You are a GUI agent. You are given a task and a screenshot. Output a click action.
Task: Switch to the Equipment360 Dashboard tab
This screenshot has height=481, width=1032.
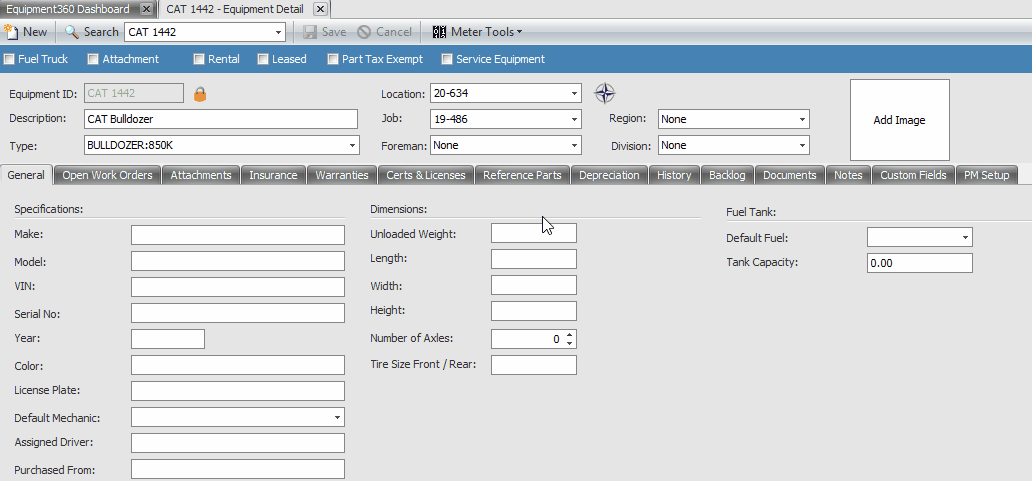pos(68,9)
